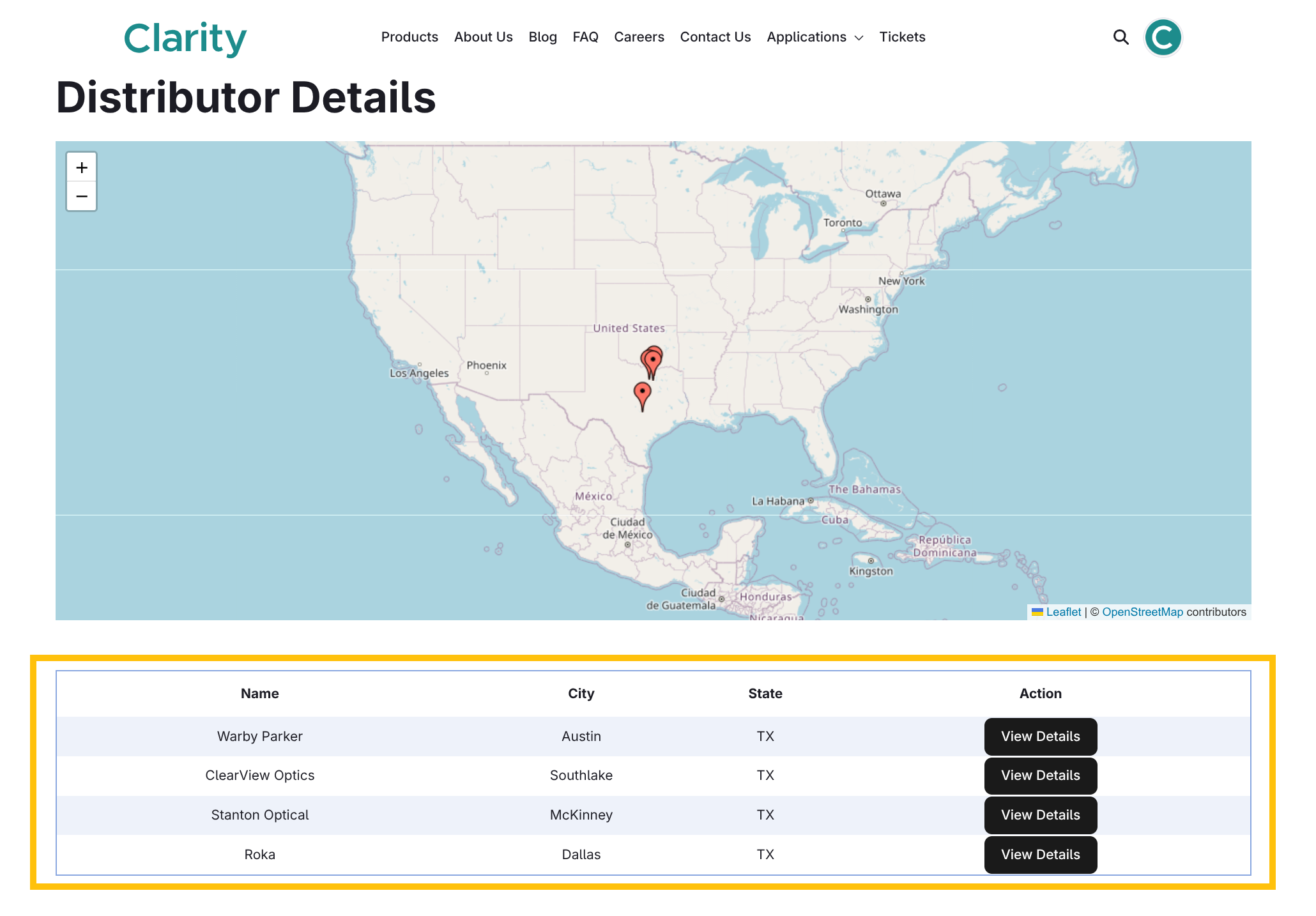
Task: Select the lone southern map pin near Austin
Action: [x=642, y=396]
